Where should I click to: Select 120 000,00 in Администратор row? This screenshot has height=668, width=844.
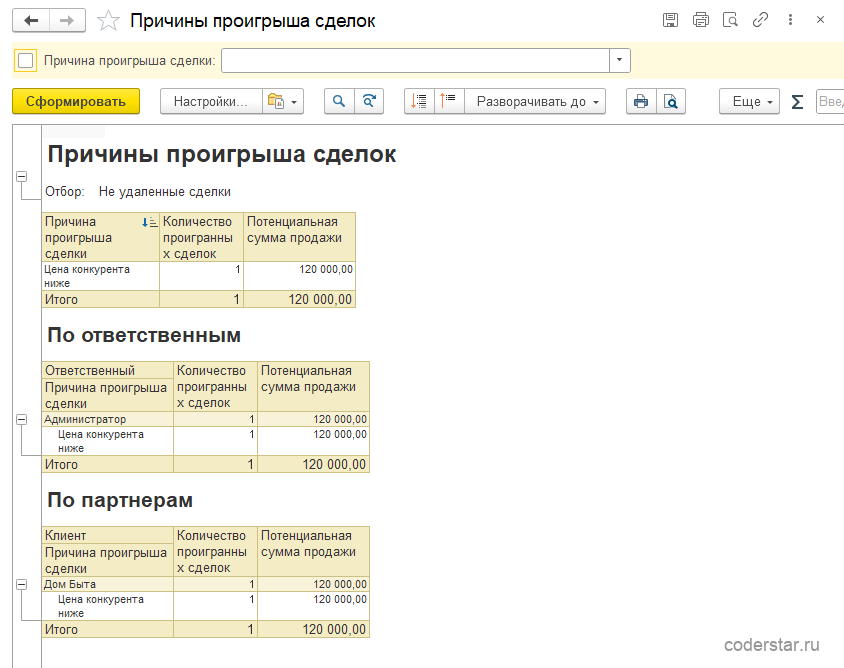click(x=313, y=419)
